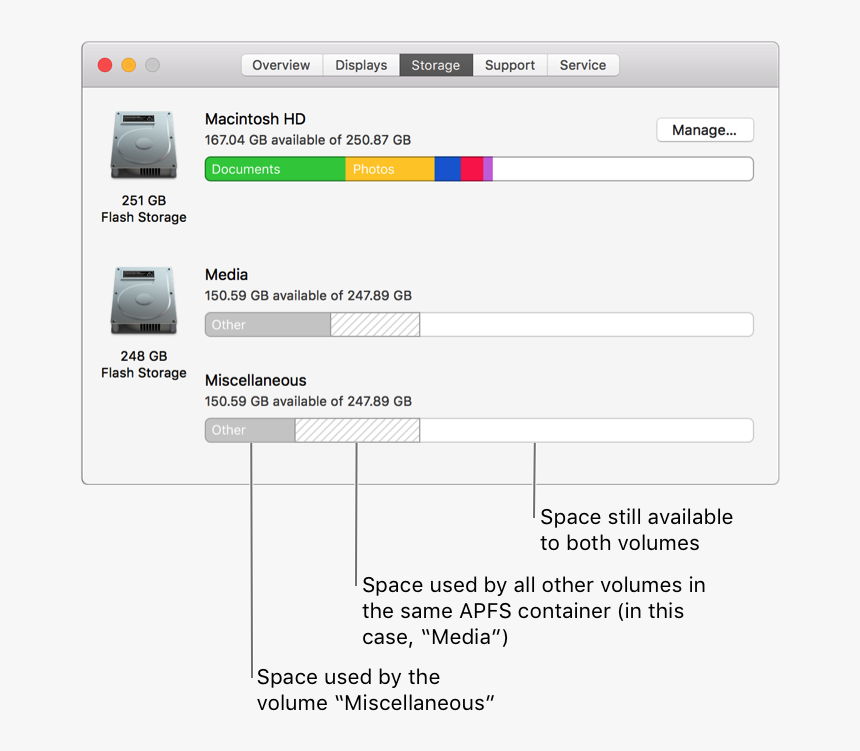Click the blue storage segment on Macintosh HD
Screen dimensions: 860x751
(x=449, y=168)
